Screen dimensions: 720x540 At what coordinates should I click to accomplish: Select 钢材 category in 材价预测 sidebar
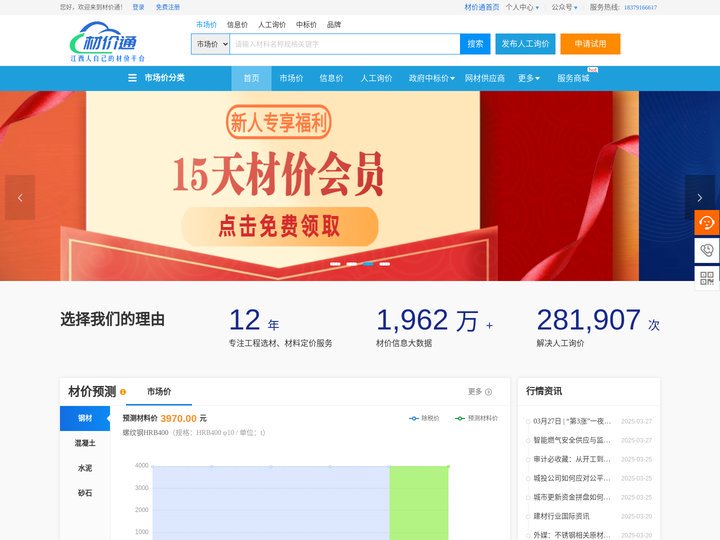point(85,418)
